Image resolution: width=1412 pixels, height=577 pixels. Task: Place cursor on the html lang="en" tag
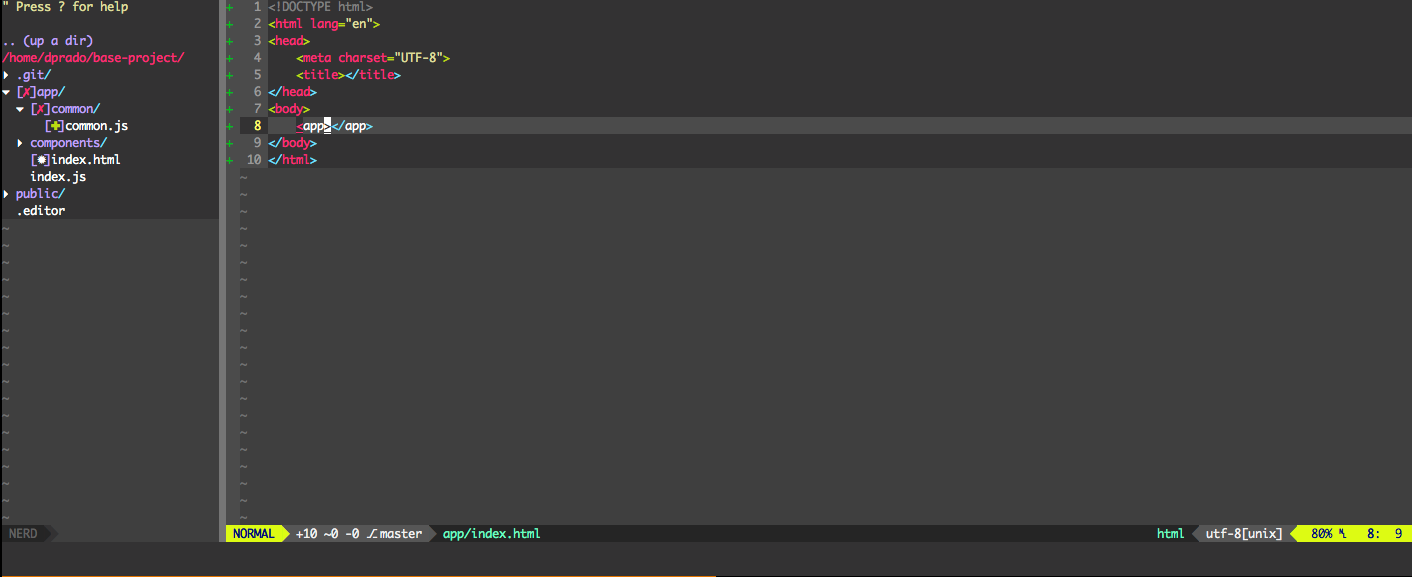[x=324, y=24]
